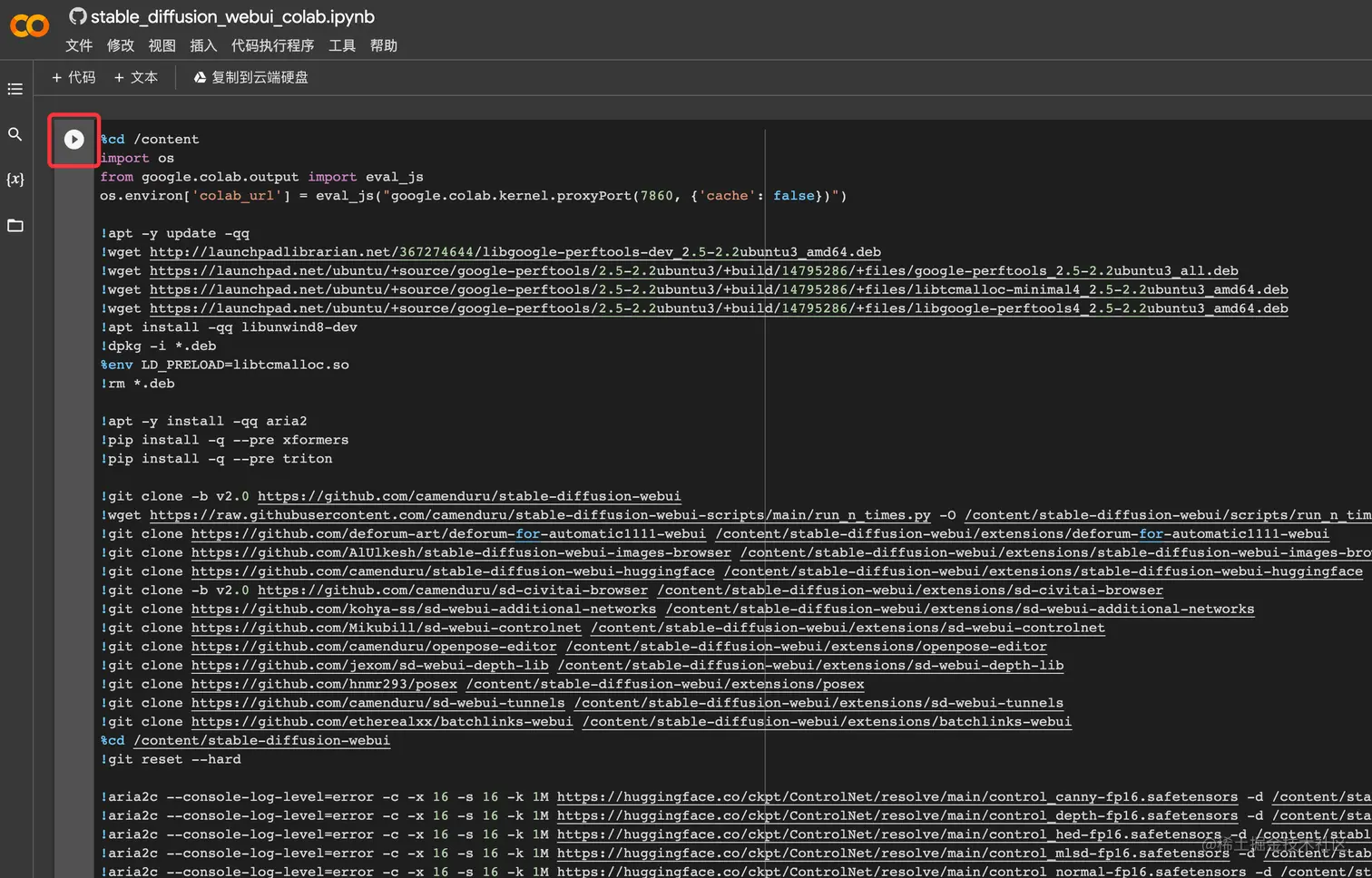Show the variables {x} inspector panel
The image size is (1372, 878).
(15, 179)
